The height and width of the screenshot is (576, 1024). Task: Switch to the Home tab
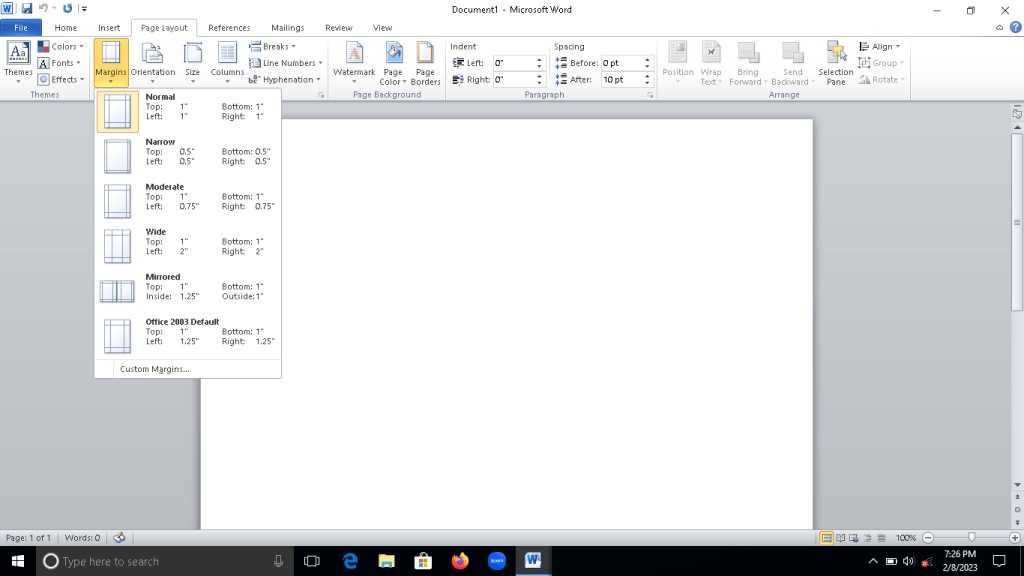65,27
